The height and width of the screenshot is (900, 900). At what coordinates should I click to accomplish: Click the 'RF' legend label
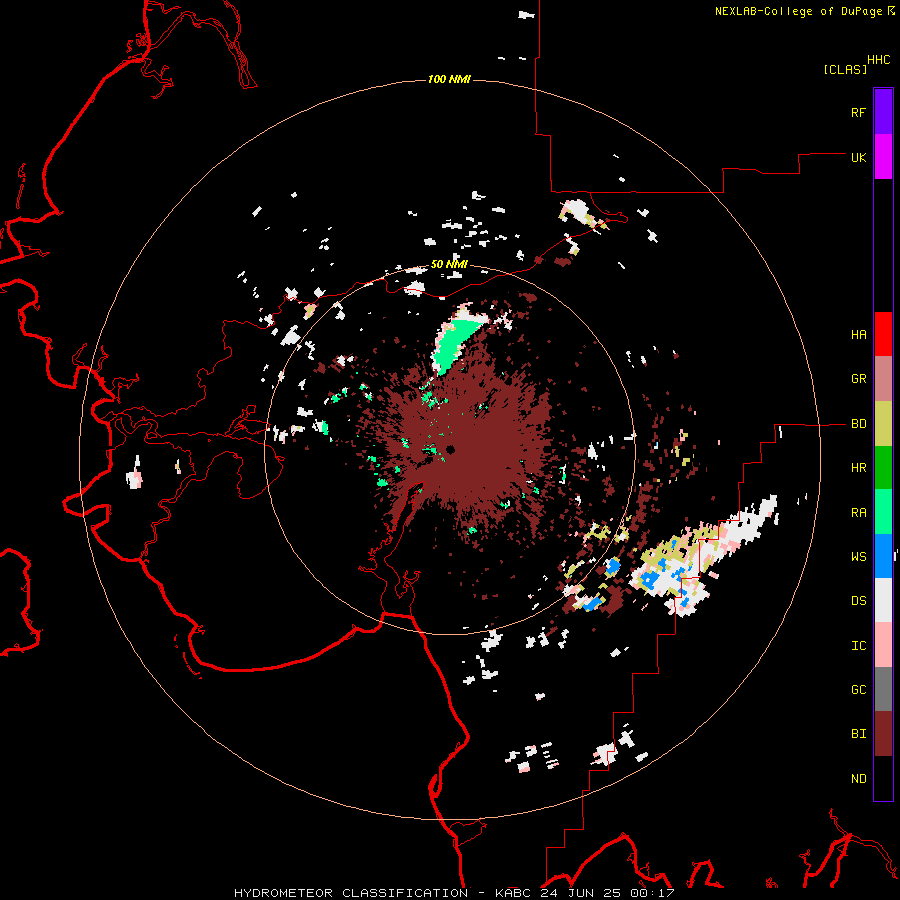[x=858, y=112]
